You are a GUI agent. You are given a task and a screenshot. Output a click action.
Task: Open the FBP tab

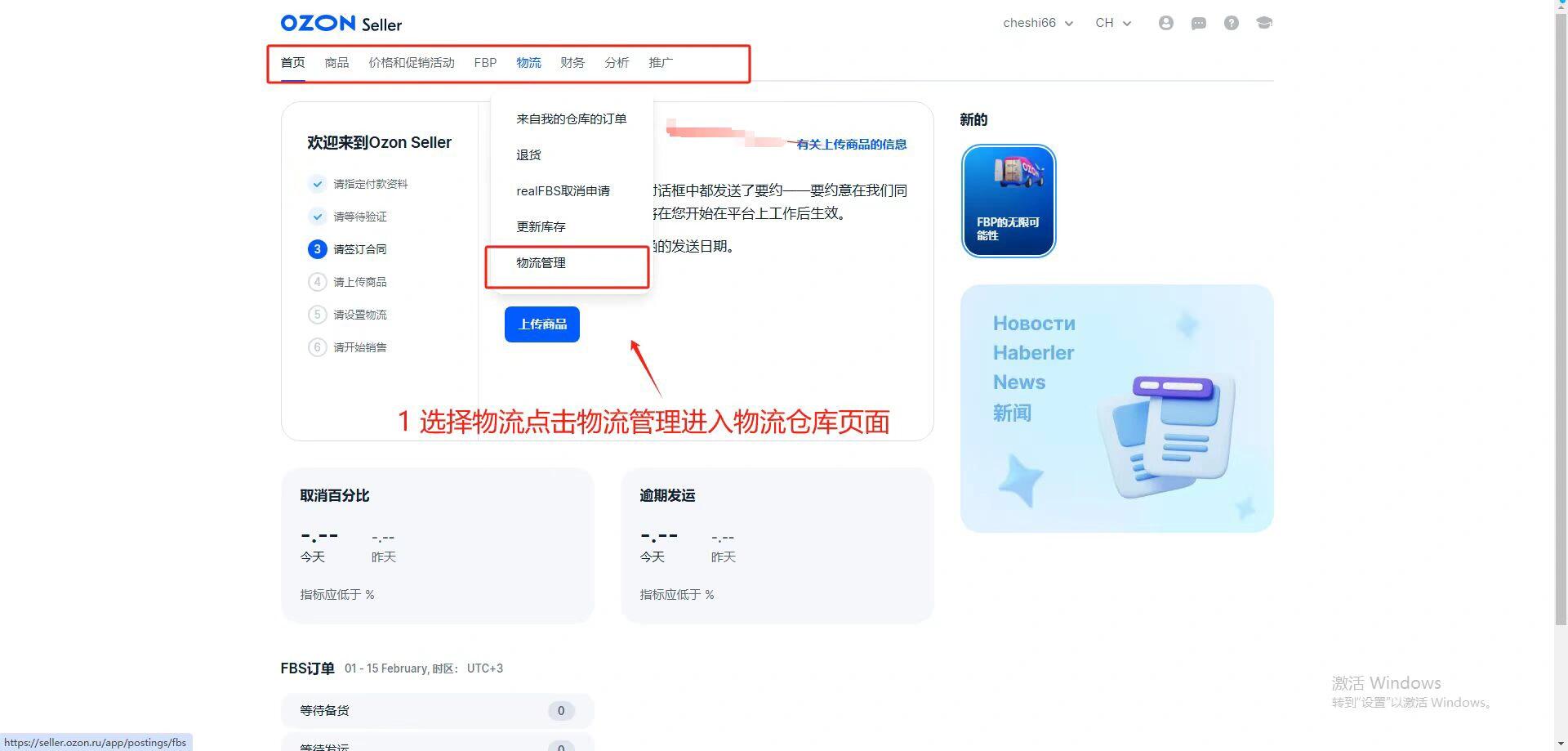[485, 63]
